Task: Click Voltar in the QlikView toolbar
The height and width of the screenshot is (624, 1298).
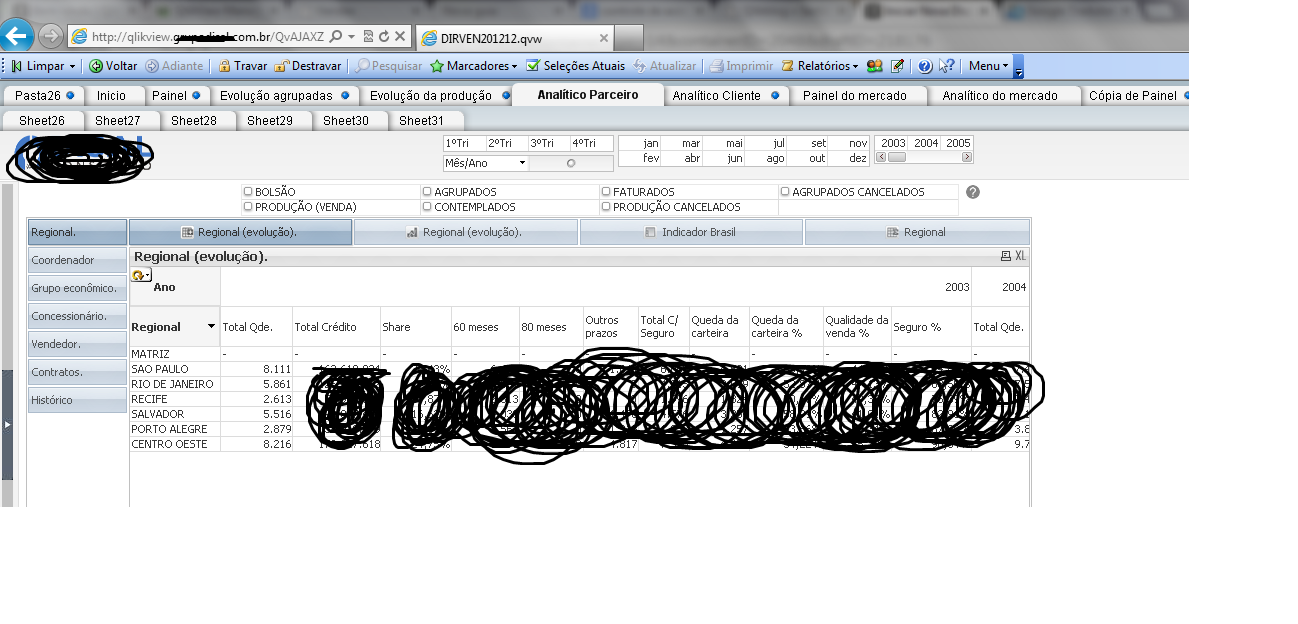Action: [113, 66]
